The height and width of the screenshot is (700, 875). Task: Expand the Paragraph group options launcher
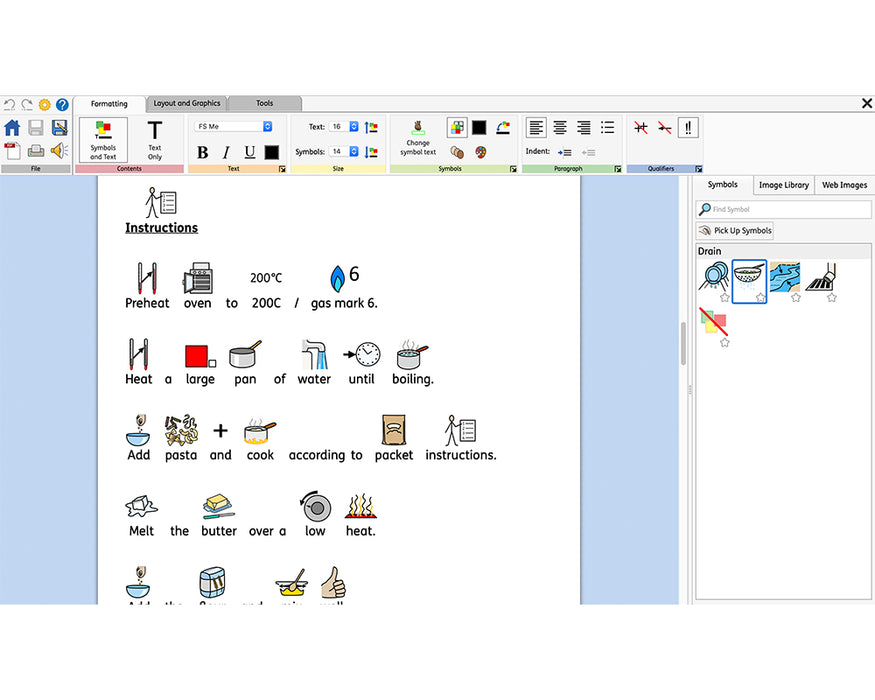click(615, 169)
